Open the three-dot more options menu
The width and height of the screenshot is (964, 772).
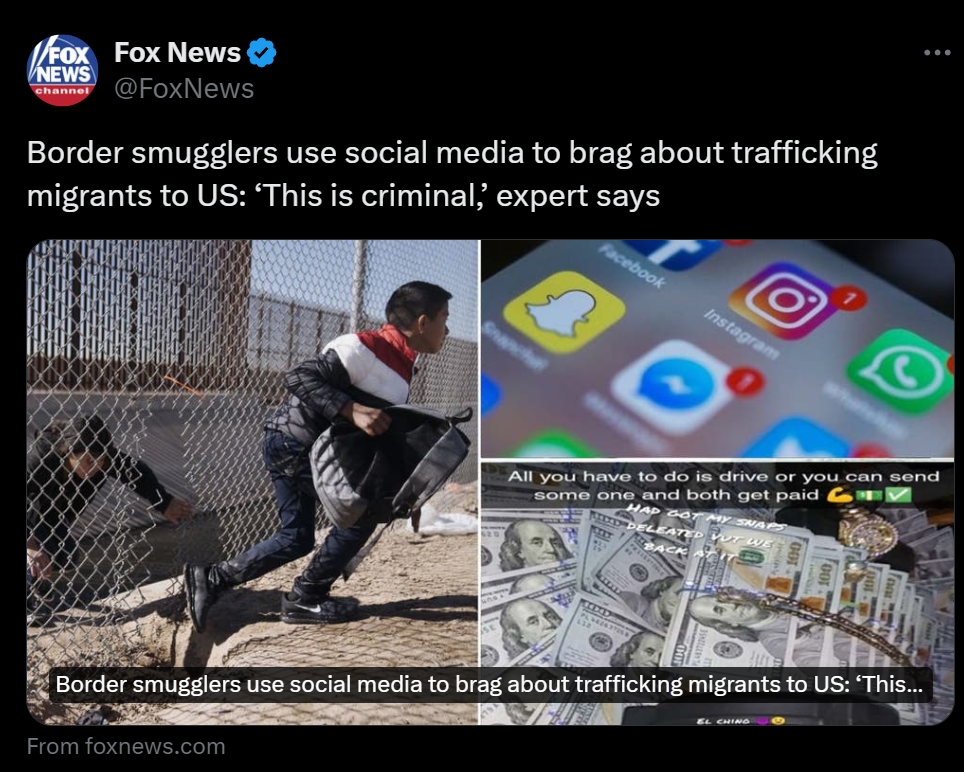937,53
